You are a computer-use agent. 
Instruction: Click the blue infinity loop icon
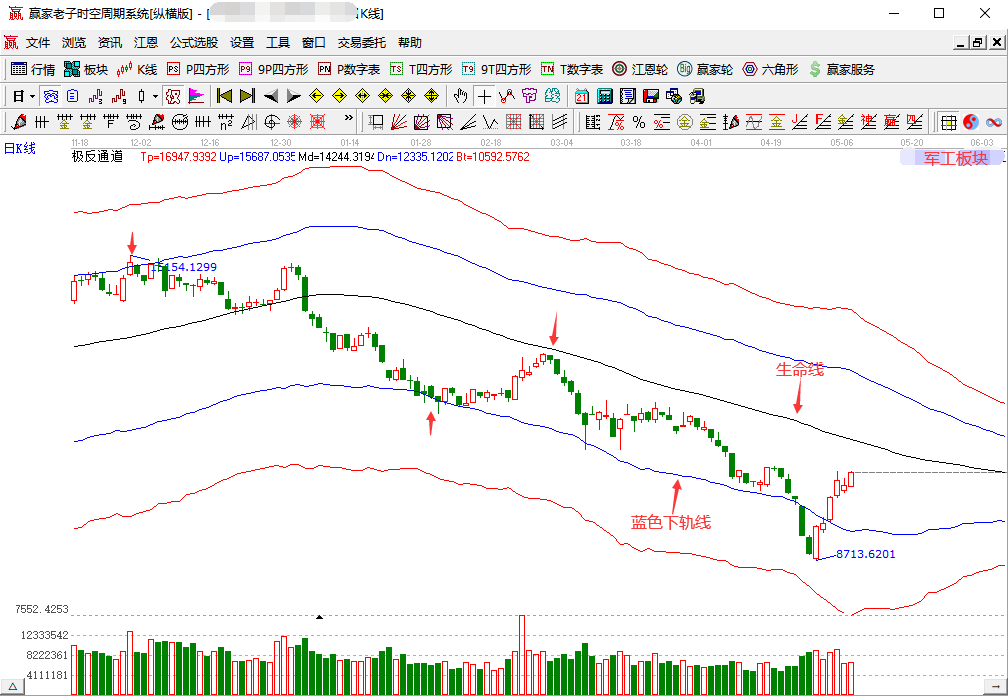[994, 121]
